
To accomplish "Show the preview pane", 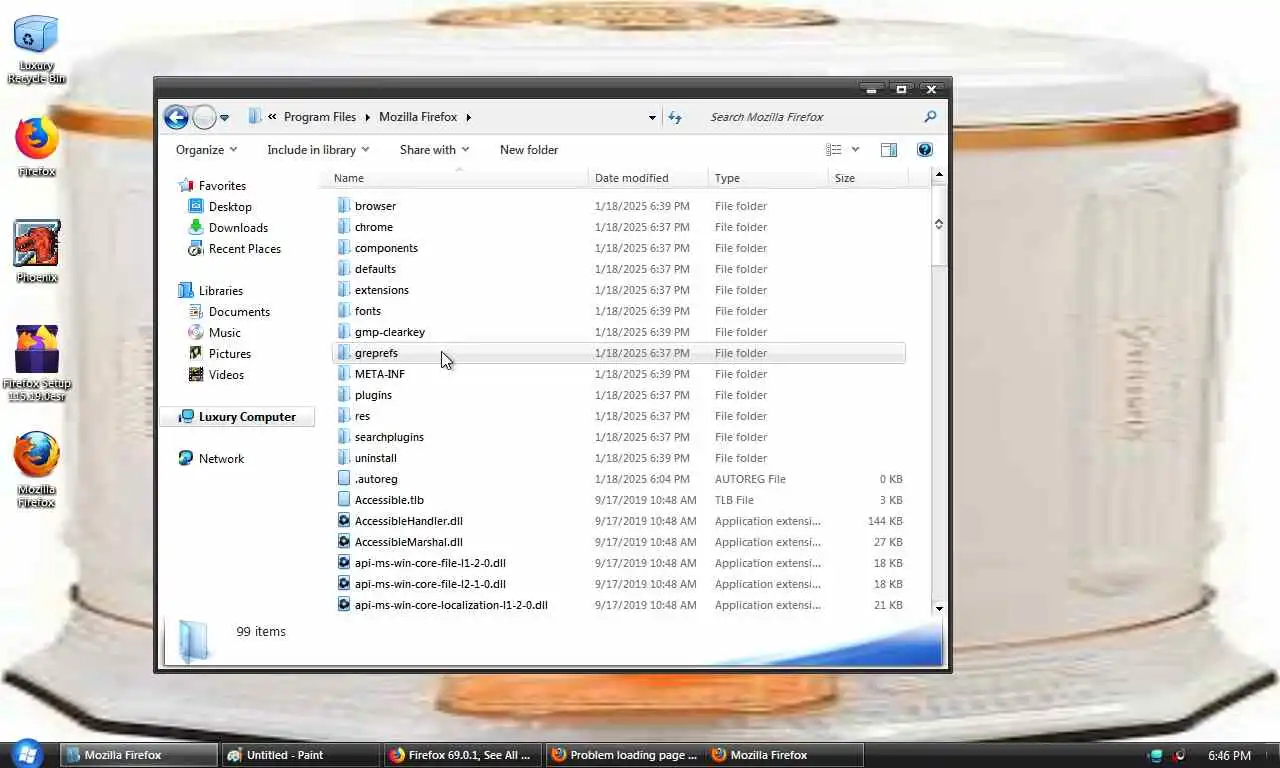I will tap(888, 150).
